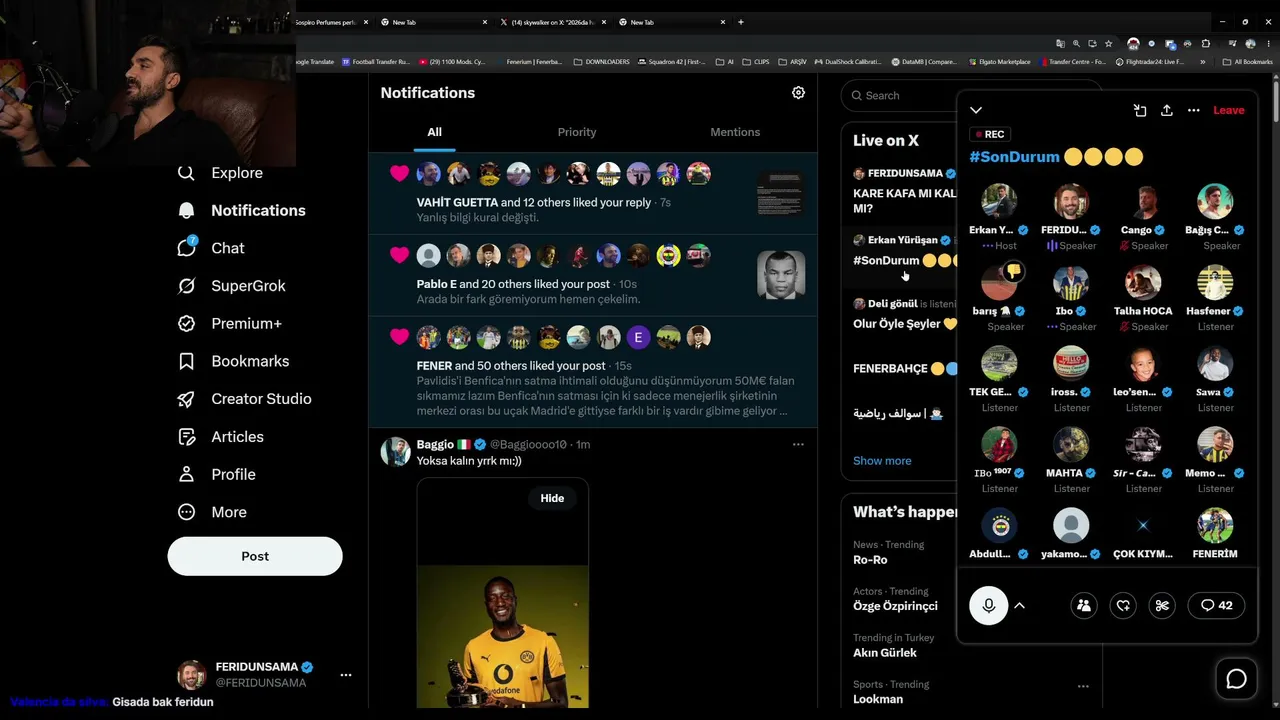Open more options on Baggio's post

798,444
